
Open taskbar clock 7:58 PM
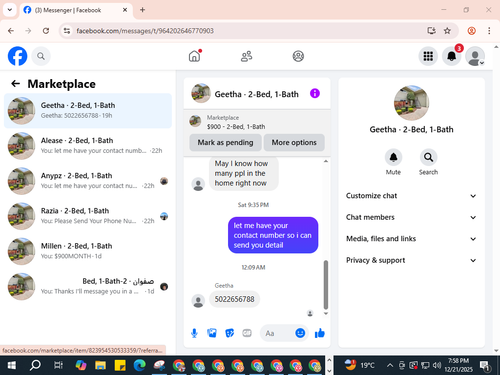point(458,365)
